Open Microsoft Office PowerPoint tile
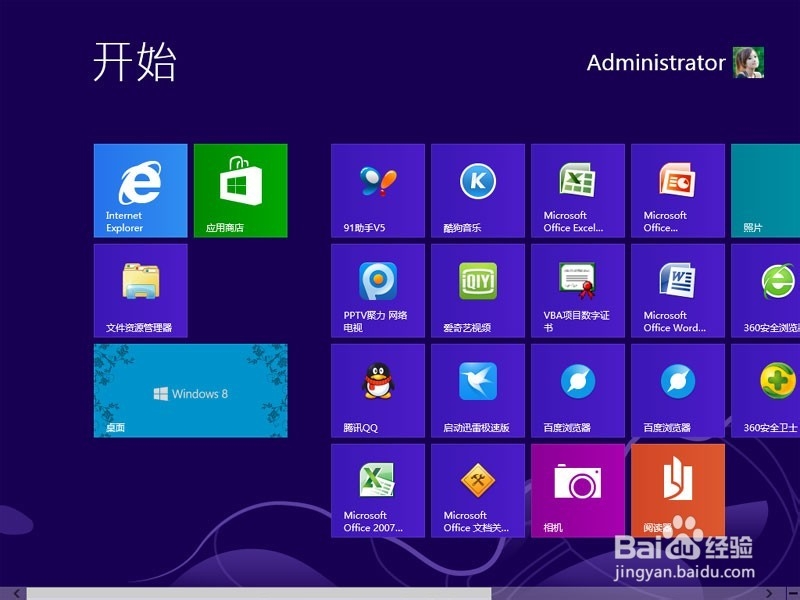 [677, 190]
